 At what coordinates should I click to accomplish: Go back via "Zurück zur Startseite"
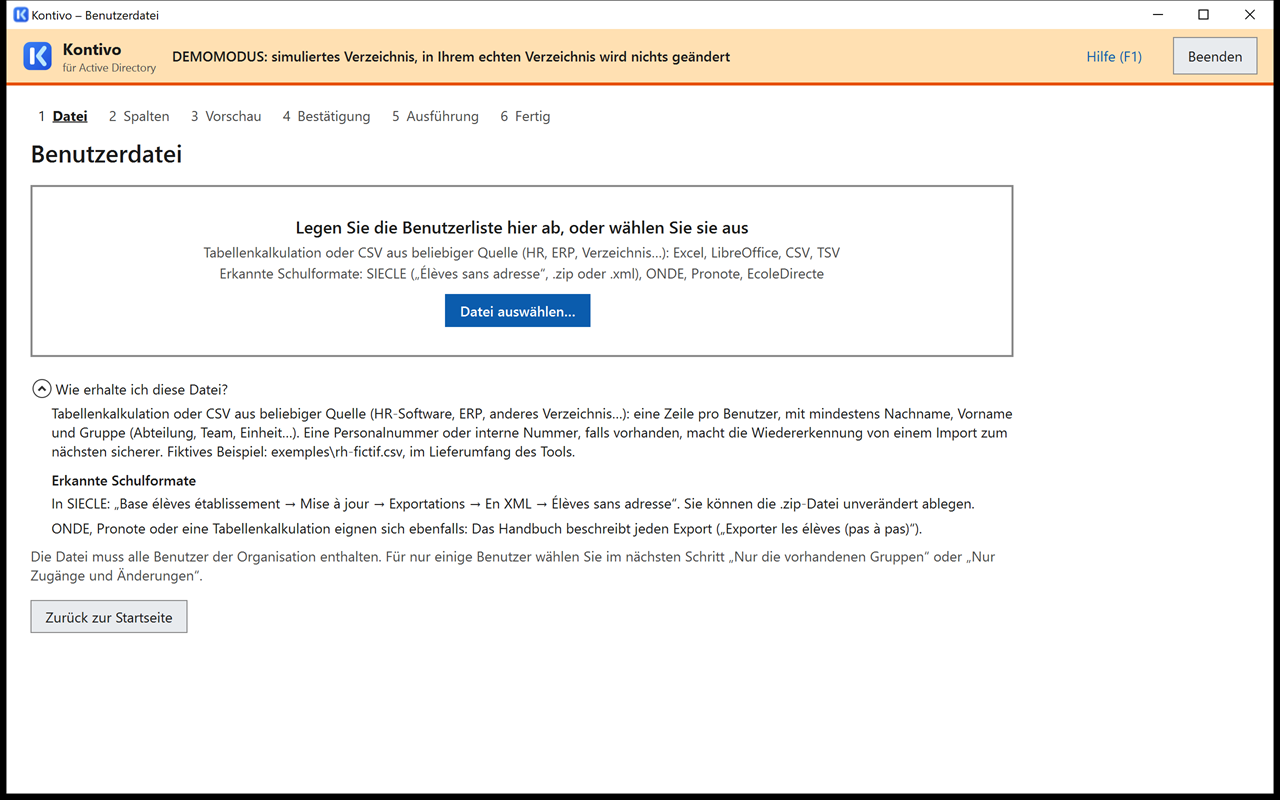(109, 617)
